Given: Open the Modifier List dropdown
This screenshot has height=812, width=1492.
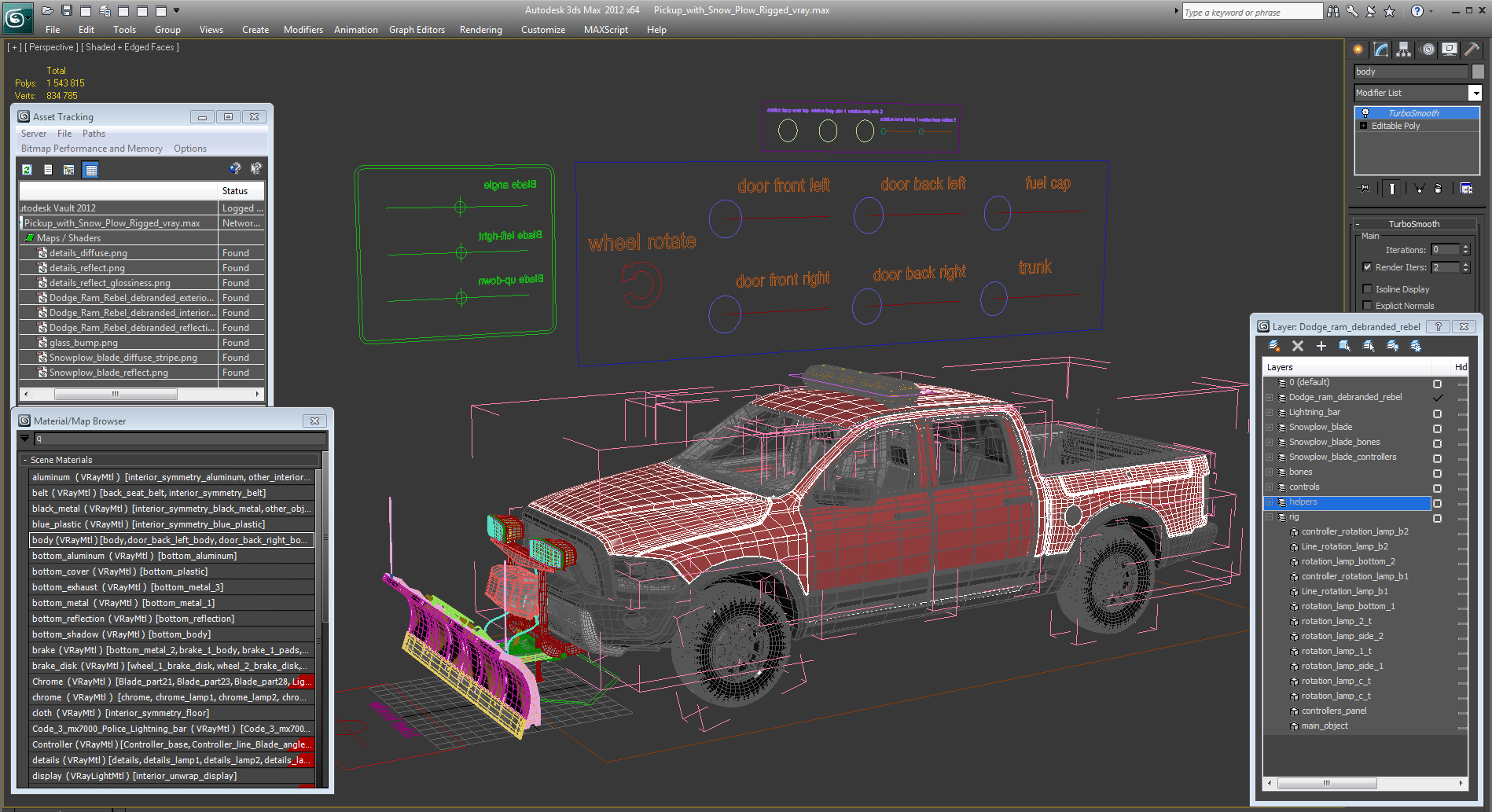Looking at the screenshot, I should [x=1475, y=93].
